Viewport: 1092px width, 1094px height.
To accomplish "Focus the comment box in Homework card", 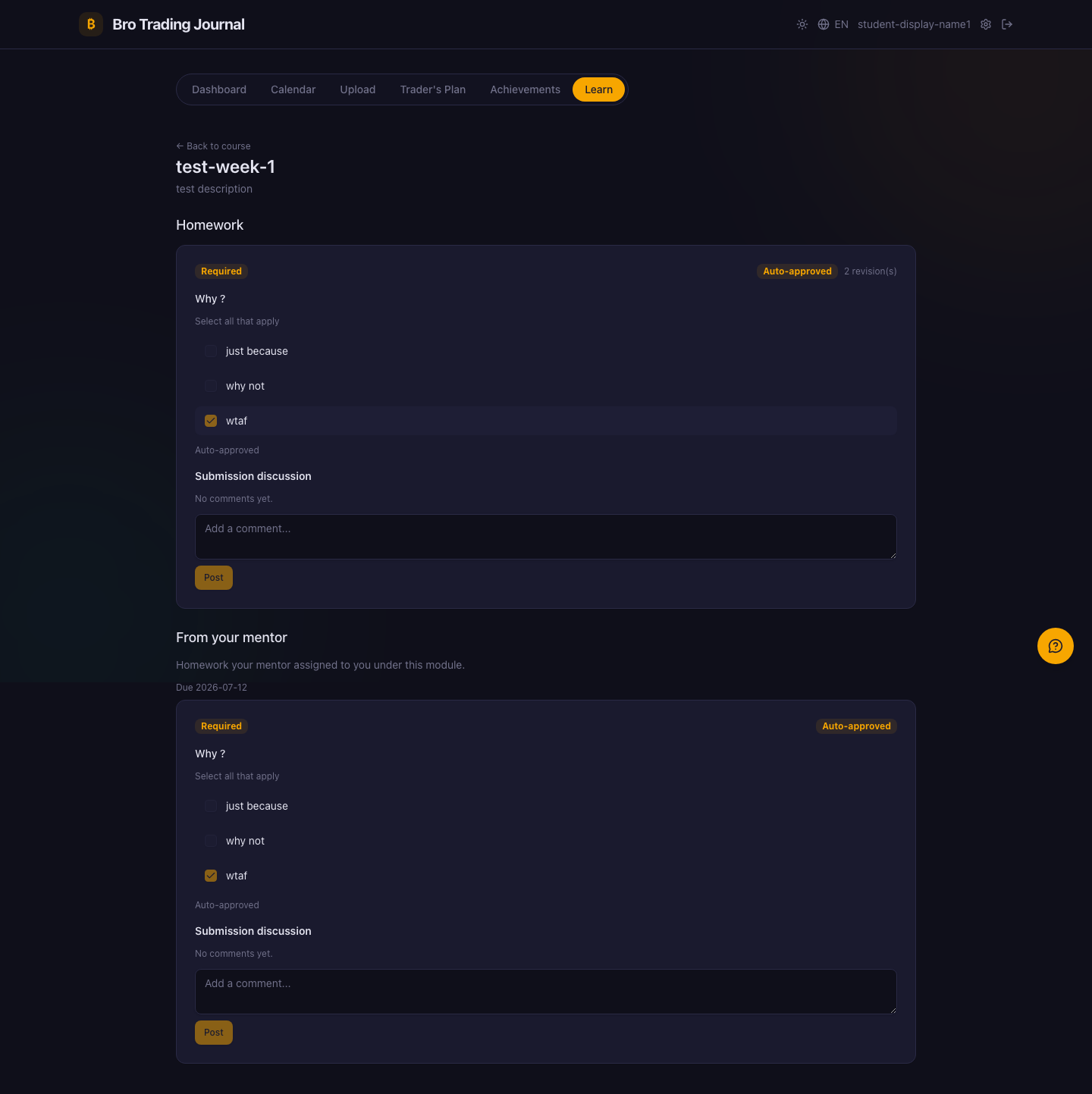I will click(546, 537).
